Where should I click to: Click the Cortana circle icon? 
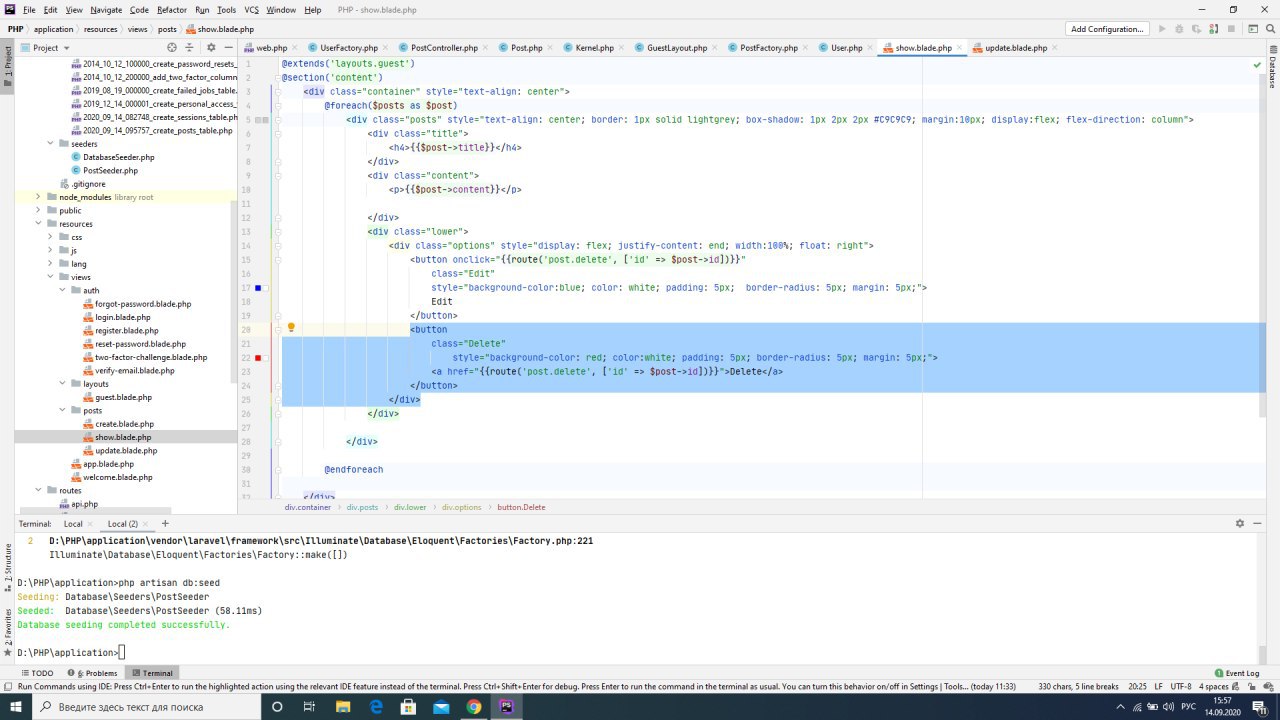pyautogui.click(x=278, y=706)
